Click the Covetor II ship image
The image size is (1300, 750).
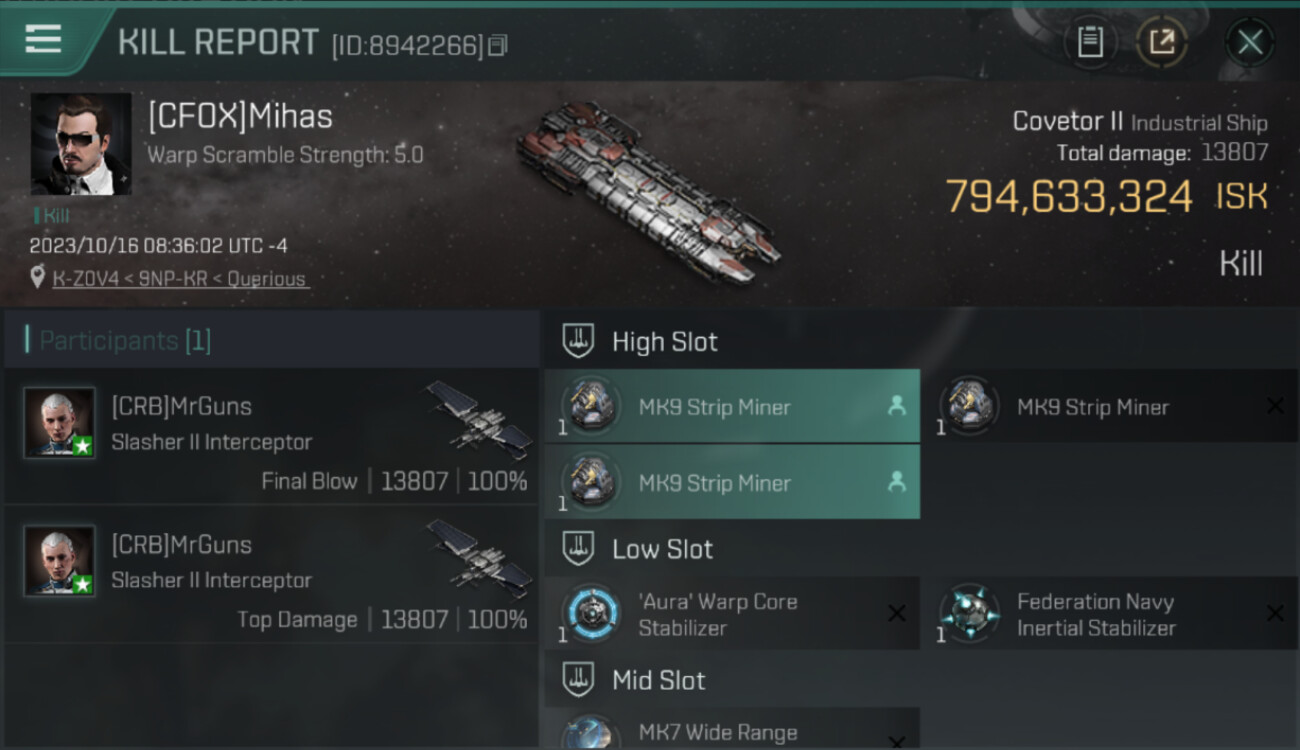point(648,190)
